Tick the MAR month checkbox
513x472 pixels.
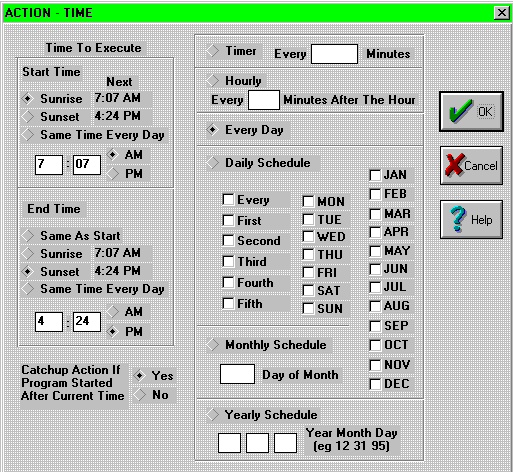point(375,214)
